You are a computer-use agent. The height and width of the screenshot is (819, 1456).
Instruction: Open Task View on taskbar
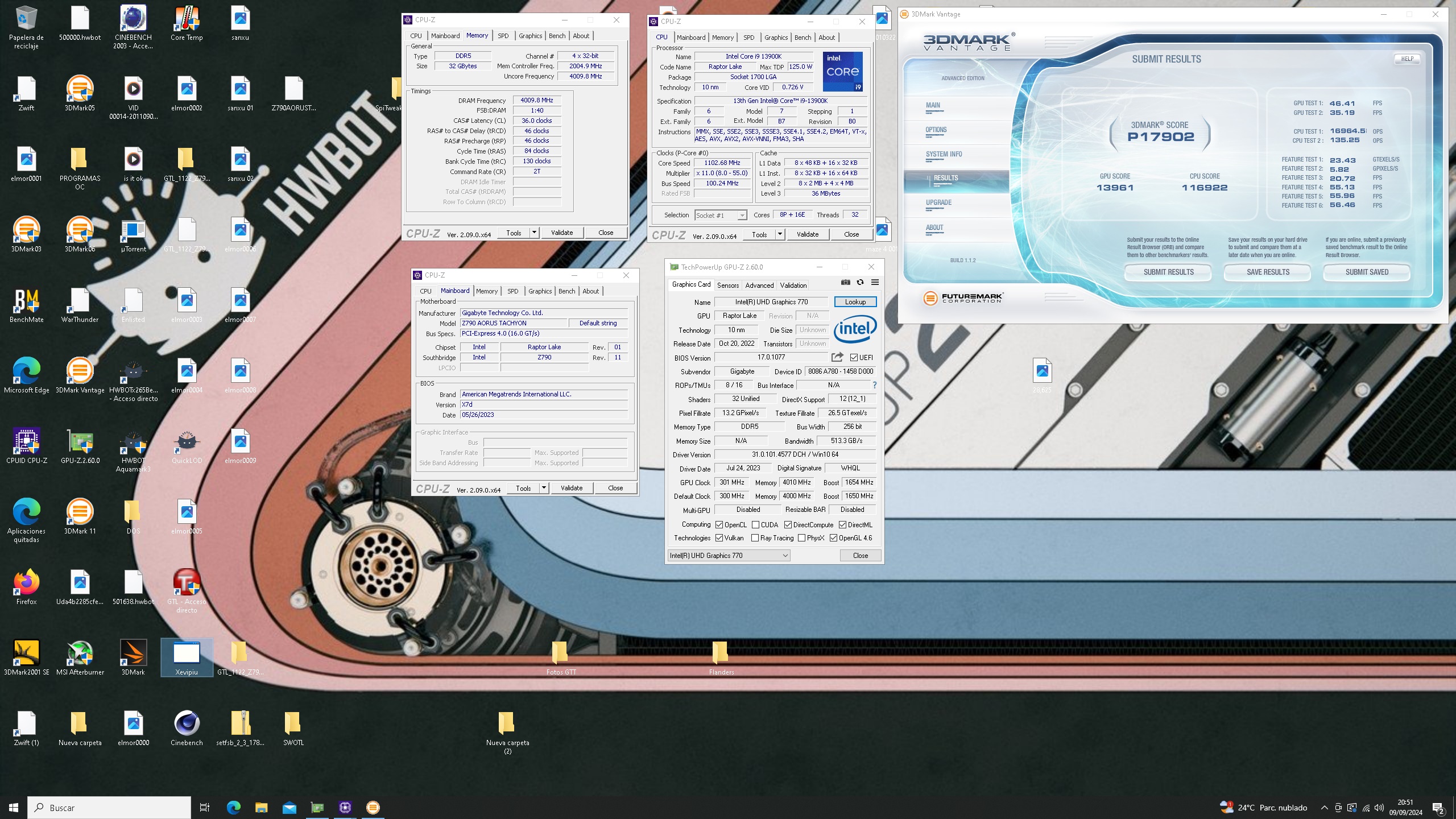coord(205,808)
